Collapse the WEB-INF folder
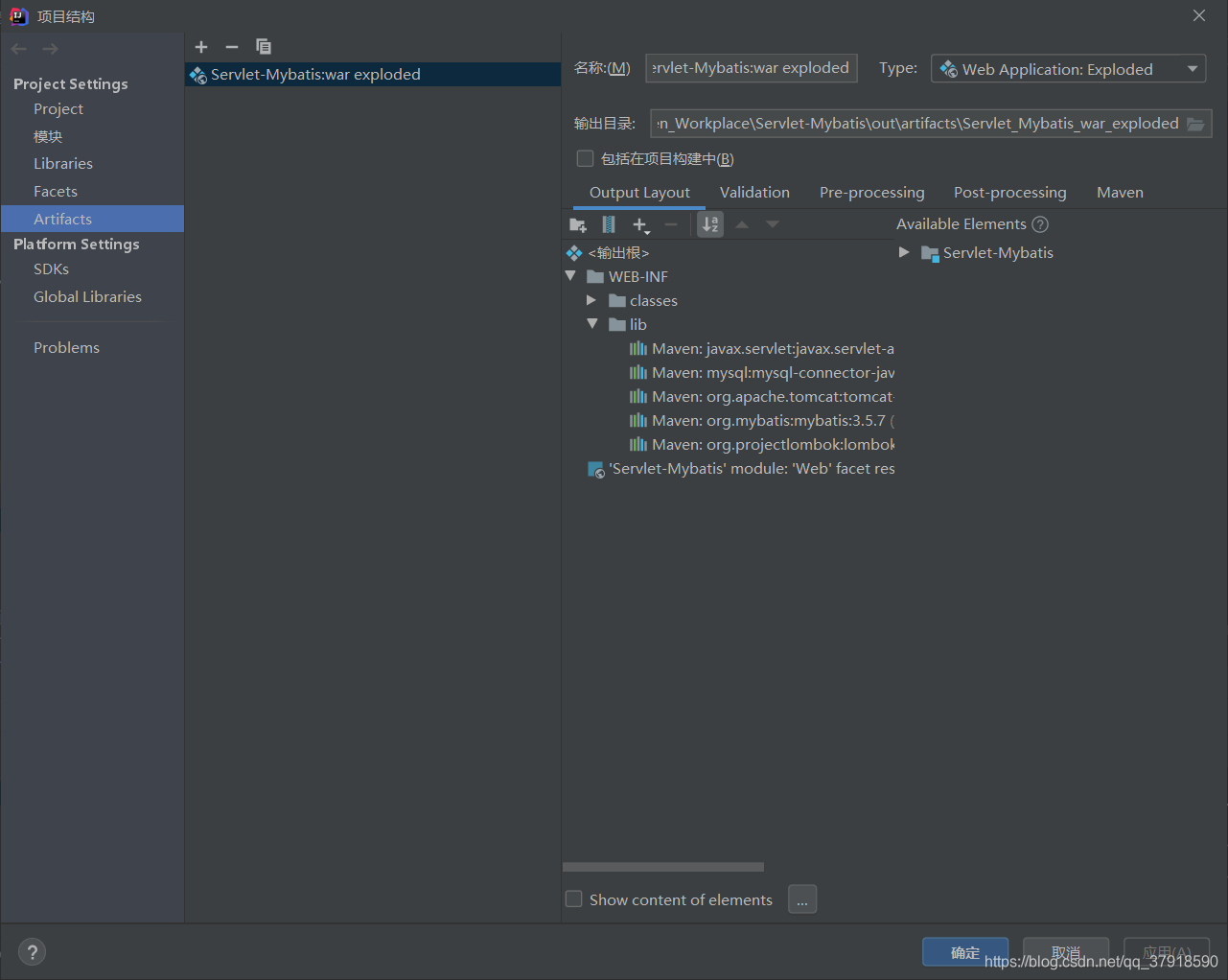 click(570, 276)
